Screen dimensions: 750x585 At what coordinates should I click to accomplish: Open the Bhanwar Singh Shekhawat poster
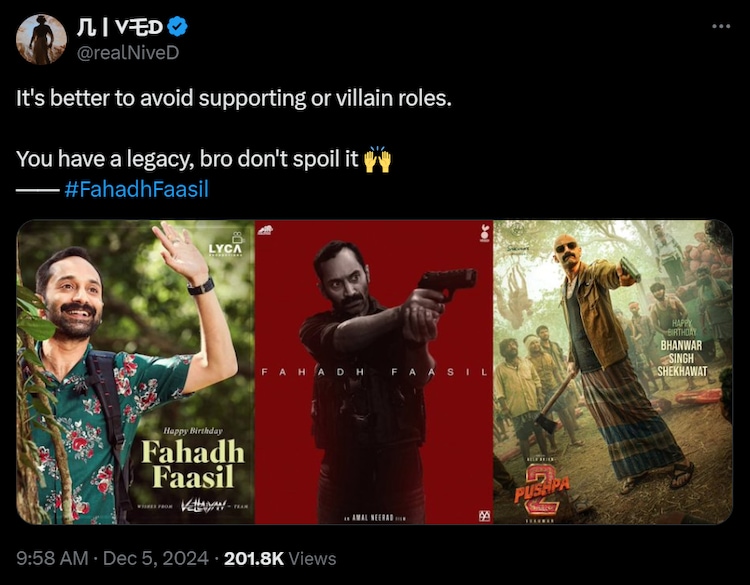[613, 372]
